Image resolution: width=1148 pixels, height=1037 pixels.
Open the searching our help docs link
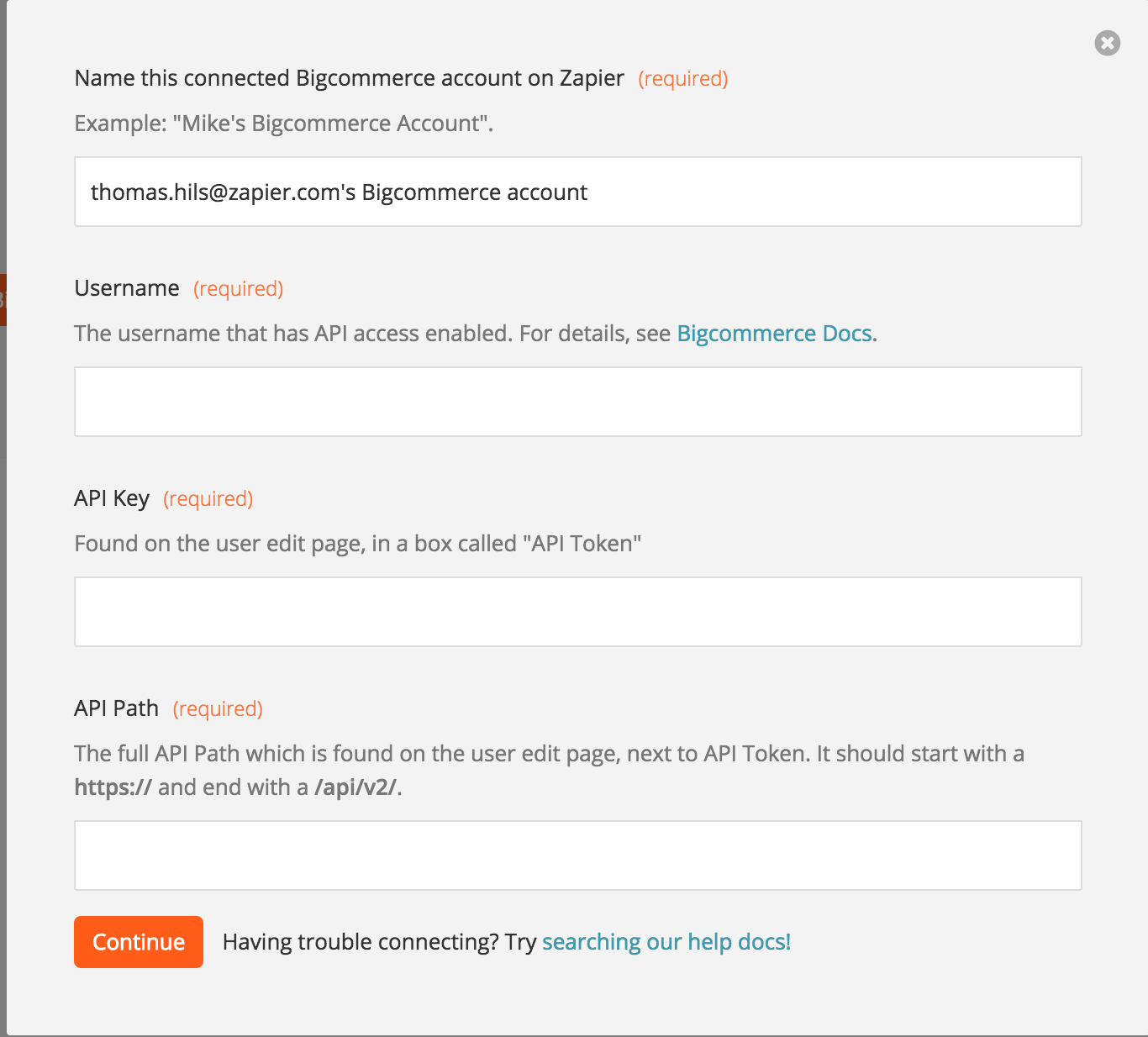coord(666,942)
